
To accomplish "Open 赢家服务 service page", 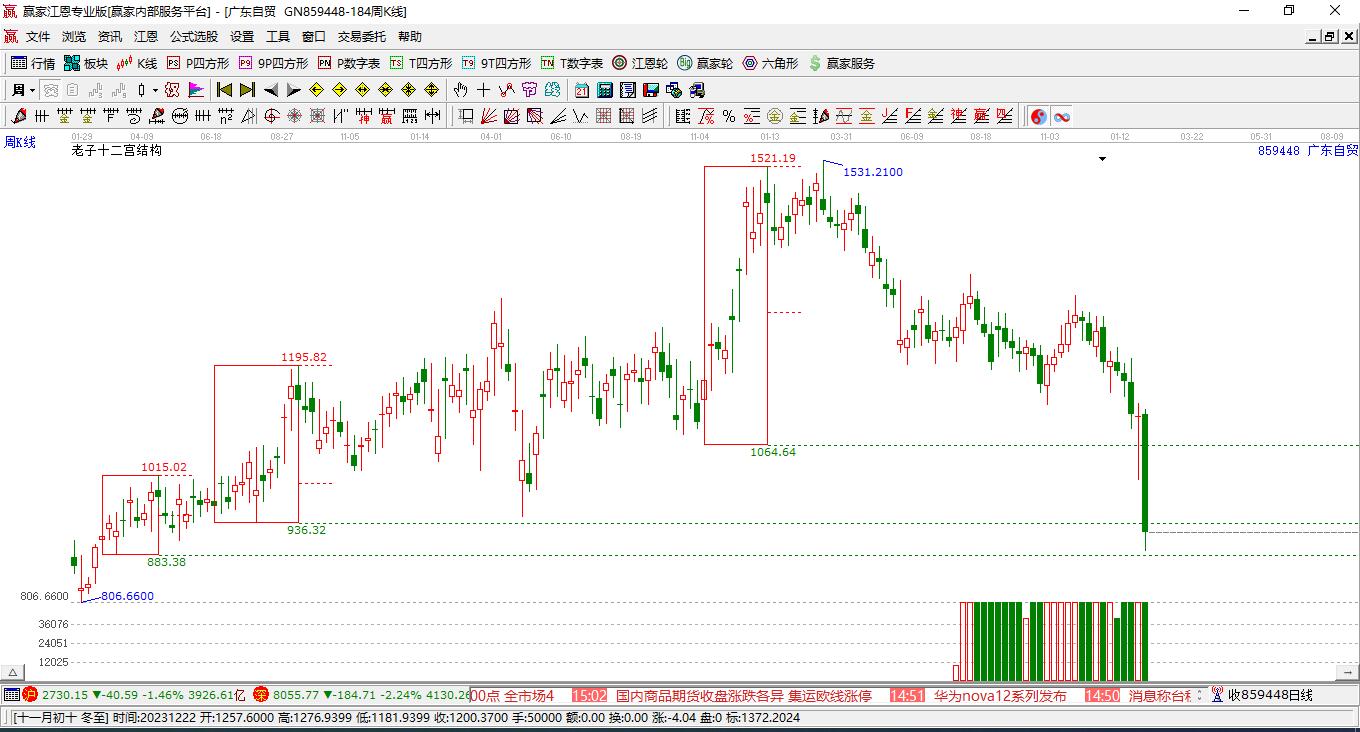I will (x=841, y=63).
